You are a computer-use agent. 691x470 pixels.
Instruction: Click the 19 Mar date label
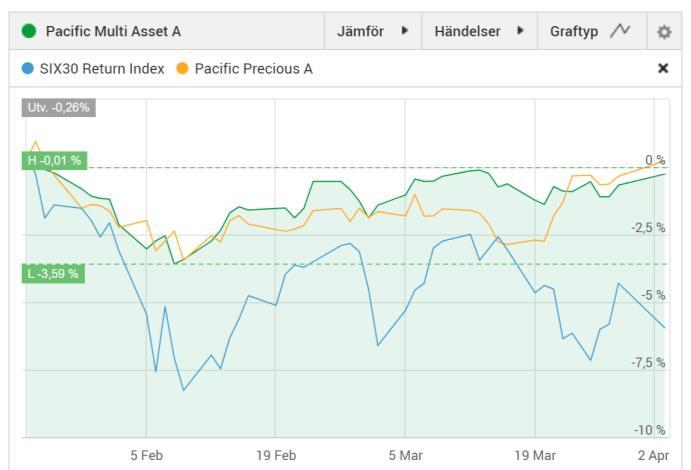point(535,455)
